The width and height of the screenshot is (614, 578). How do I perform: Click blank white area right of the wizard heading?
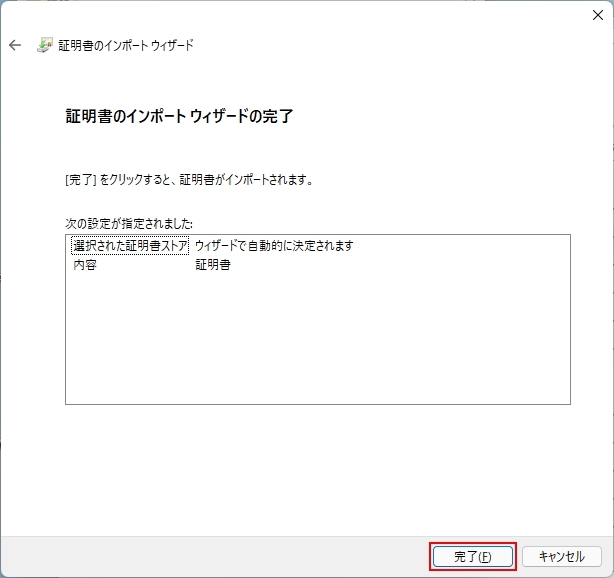click(450, 116)
